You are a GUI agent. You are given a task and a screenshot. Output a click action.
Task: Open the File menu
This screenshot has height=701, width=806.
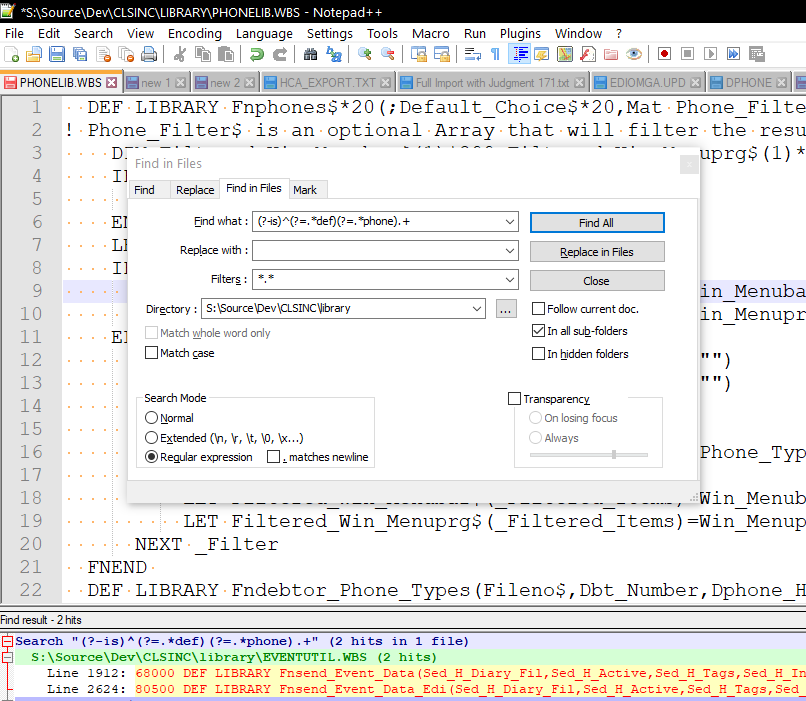pos(14,33)
